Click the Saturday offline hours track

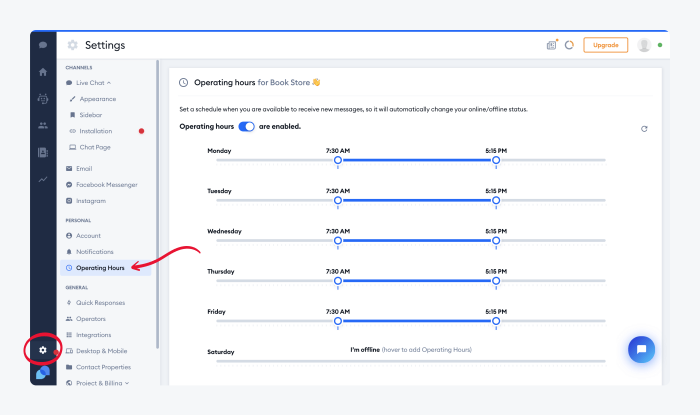click(x=411, y=361)
